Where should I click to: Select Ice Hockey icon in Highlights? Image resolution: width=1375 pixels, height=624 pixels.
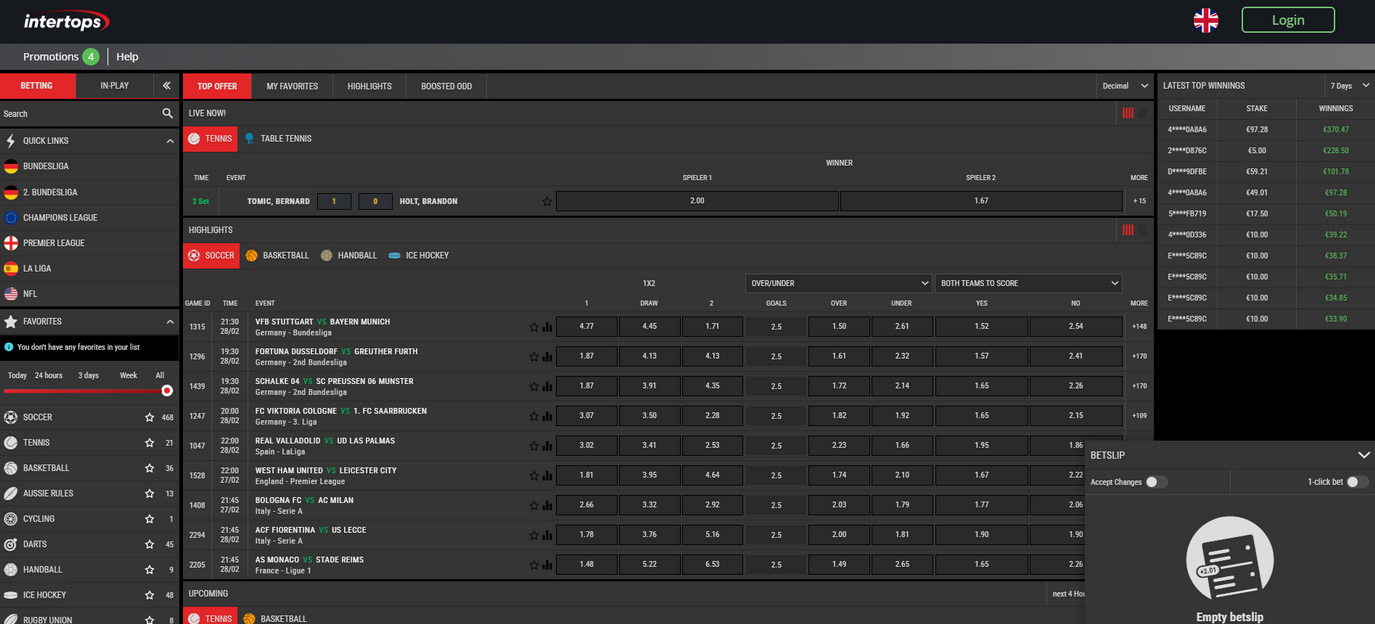(x=395, y=256)
